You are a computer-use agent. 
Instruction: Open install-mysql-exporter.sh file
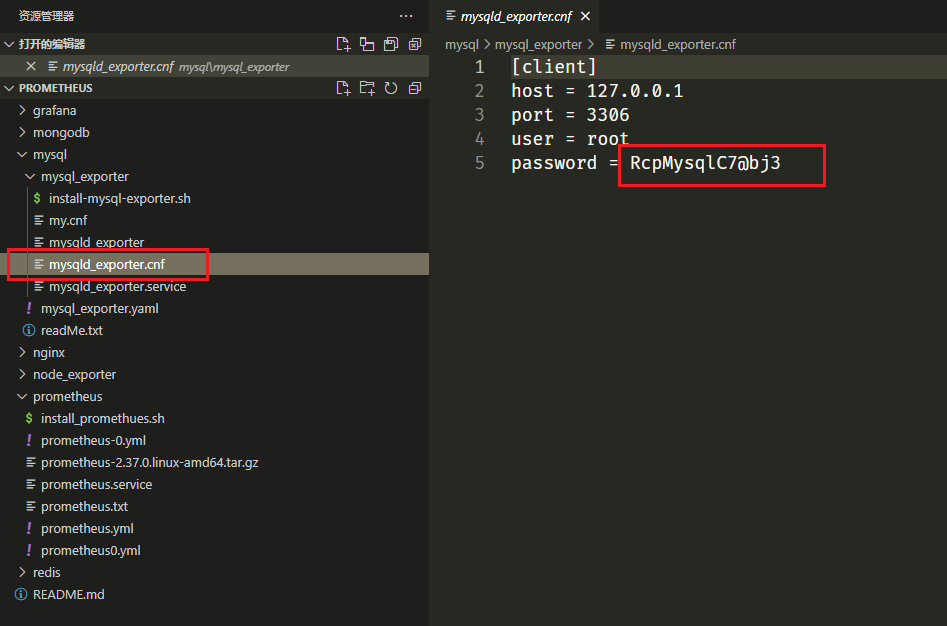pos(119,198)
